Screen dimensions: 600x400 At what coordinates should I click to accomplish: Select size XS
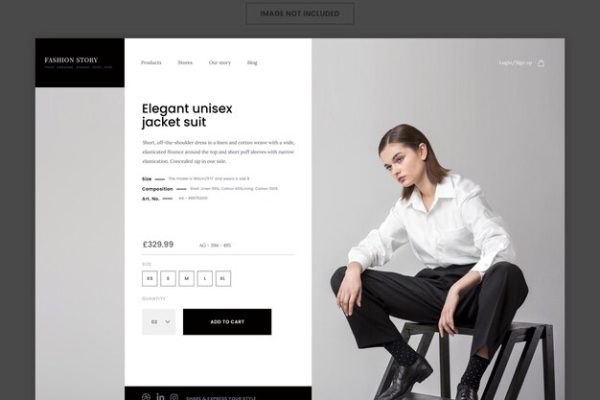click(x=150, y=279)
